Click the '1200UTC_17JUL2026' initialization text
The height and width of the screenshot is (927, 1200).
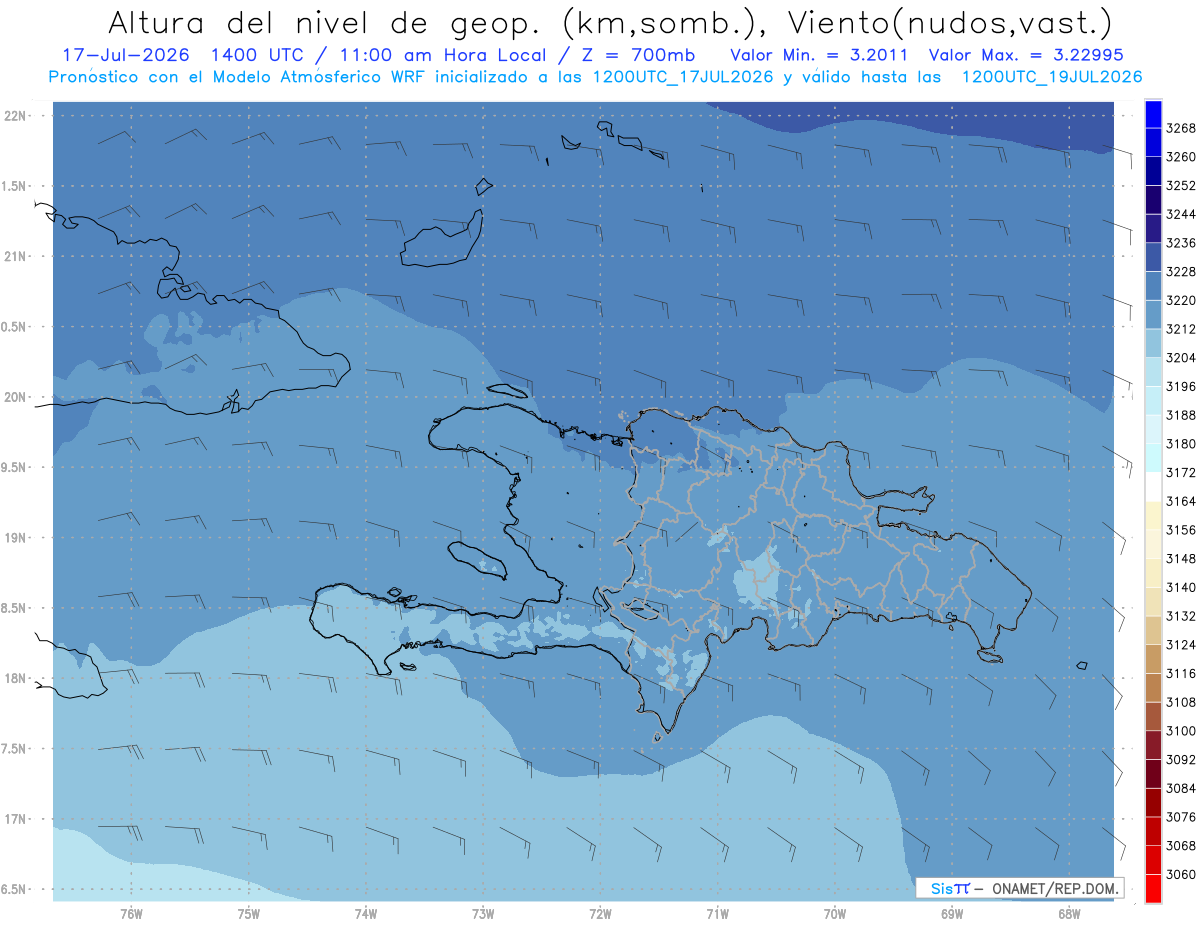(682, 77)
